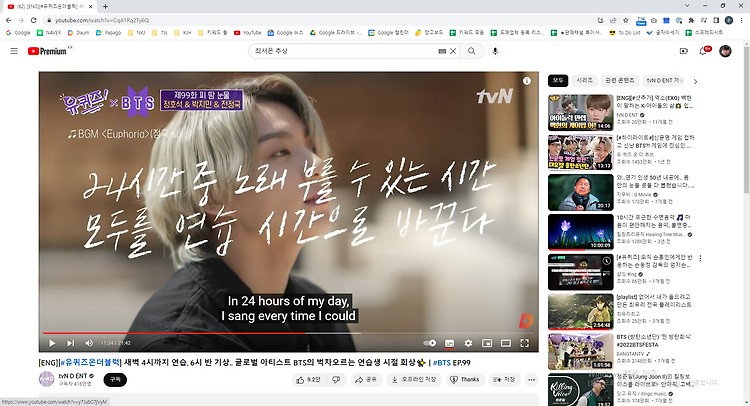Image resolution: width=750 pixels, height=406 pixels.
Task: Open the NKJ bookmarks folder
Action: click(136, 33)
